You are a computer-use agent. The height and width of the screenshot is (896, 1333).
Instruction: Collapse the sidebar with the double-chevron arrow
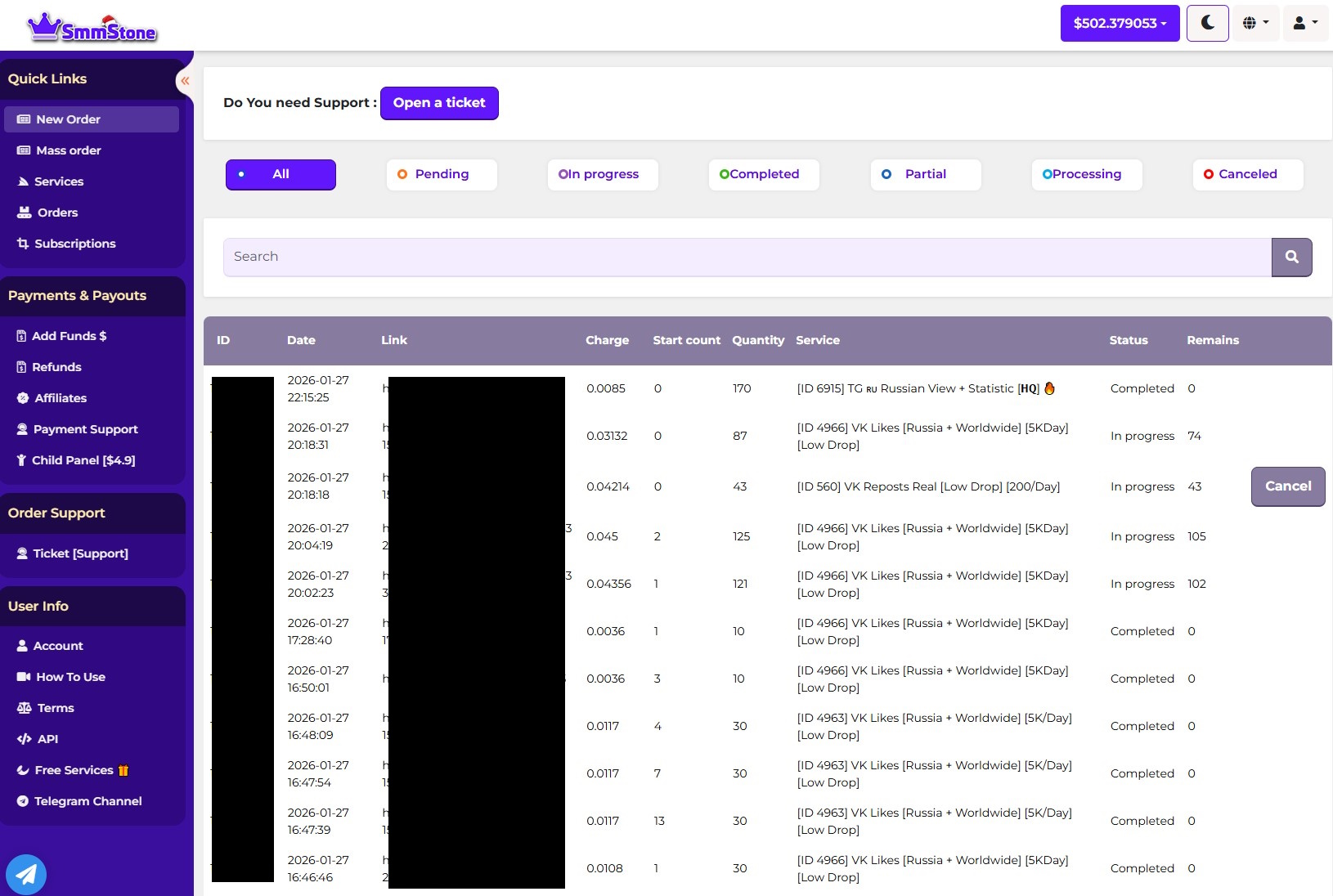pyautogui.click(x=185, y=81)
